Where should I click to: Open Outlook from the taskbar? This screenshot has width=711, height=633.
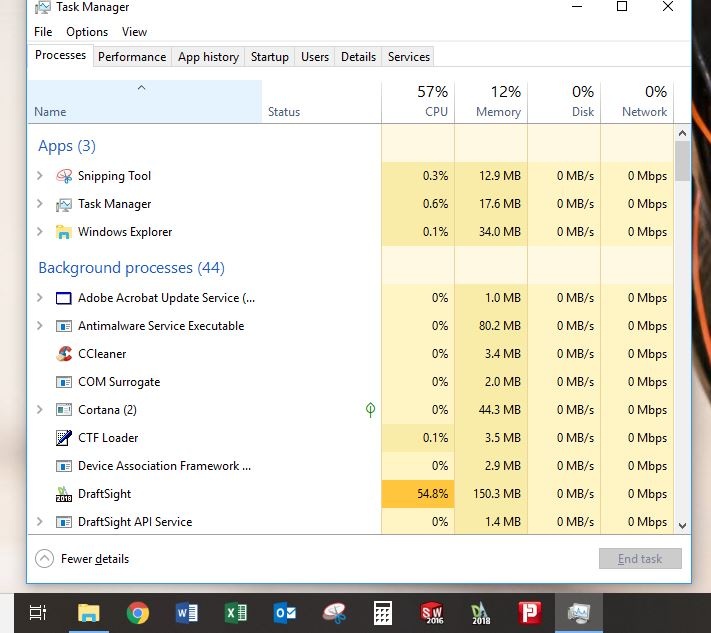[285, 613]
